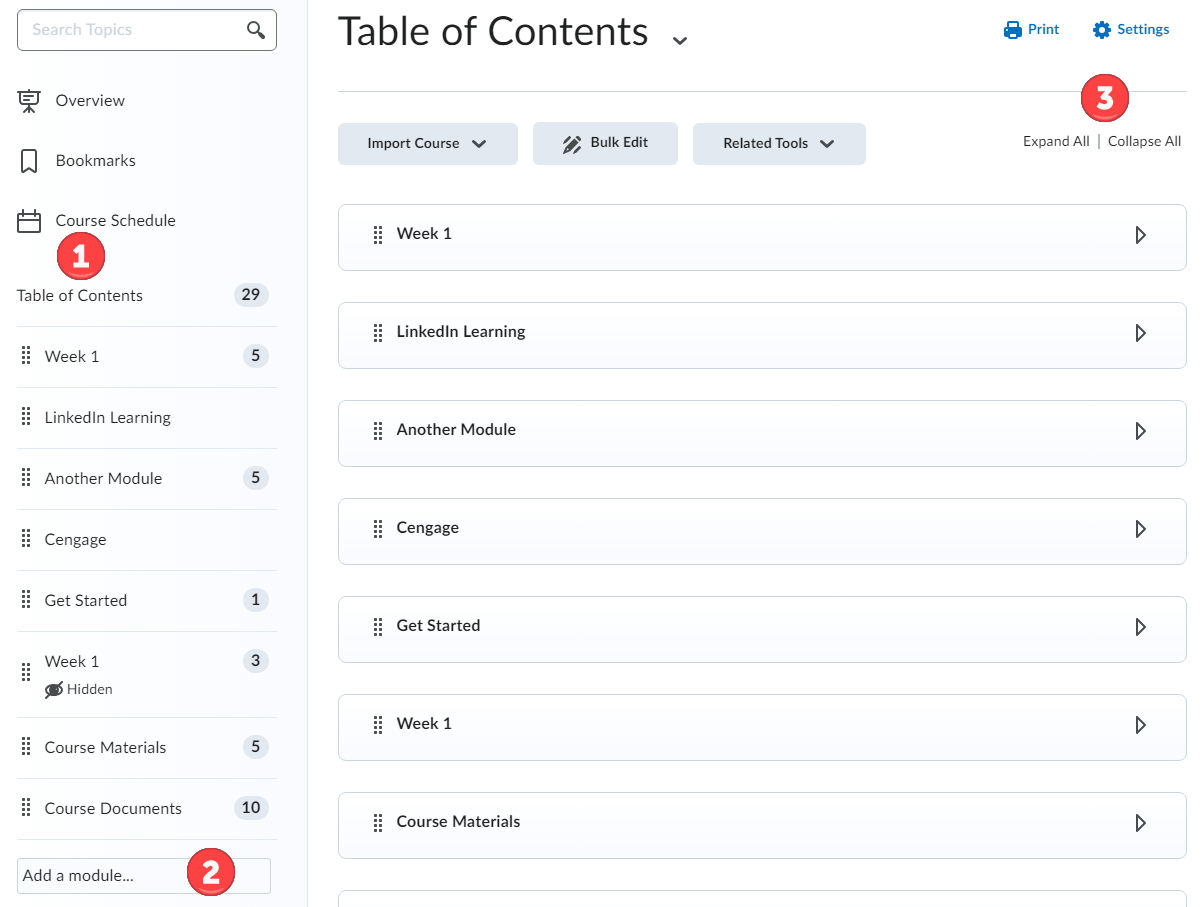Image resolution: width=1204 pixels, height=907 pixels.
Task: Expand the Another Module disclosure triangle
Action: click(1140, 431)
